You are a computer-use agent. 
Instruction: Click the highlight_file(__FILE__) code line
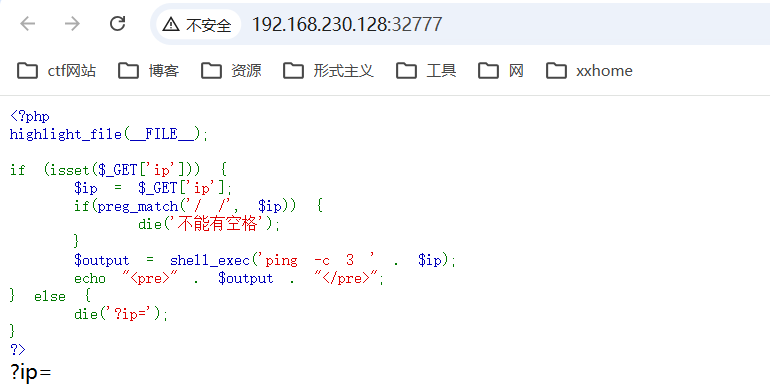109,134
